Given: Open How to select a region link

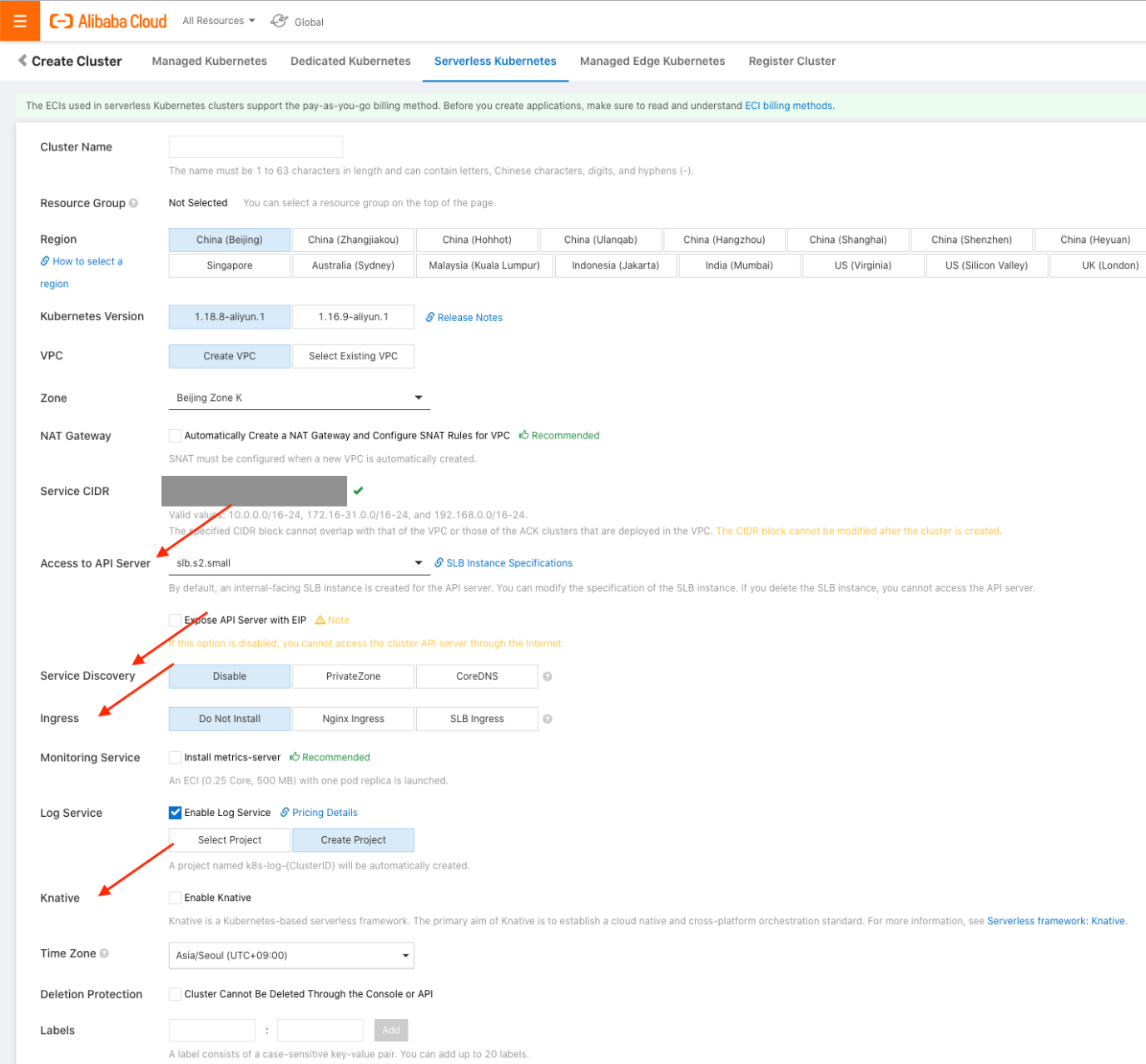Looking at the screenshot, I should tap(82, 272).
